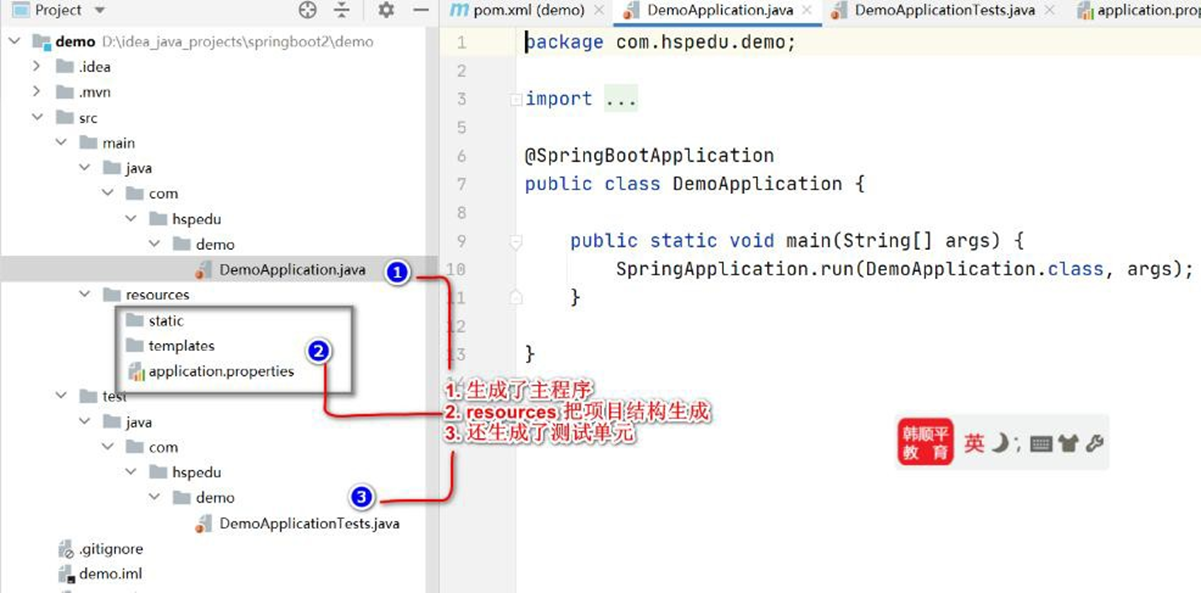Fold the main method at line 9

click(x=516, y=241)
